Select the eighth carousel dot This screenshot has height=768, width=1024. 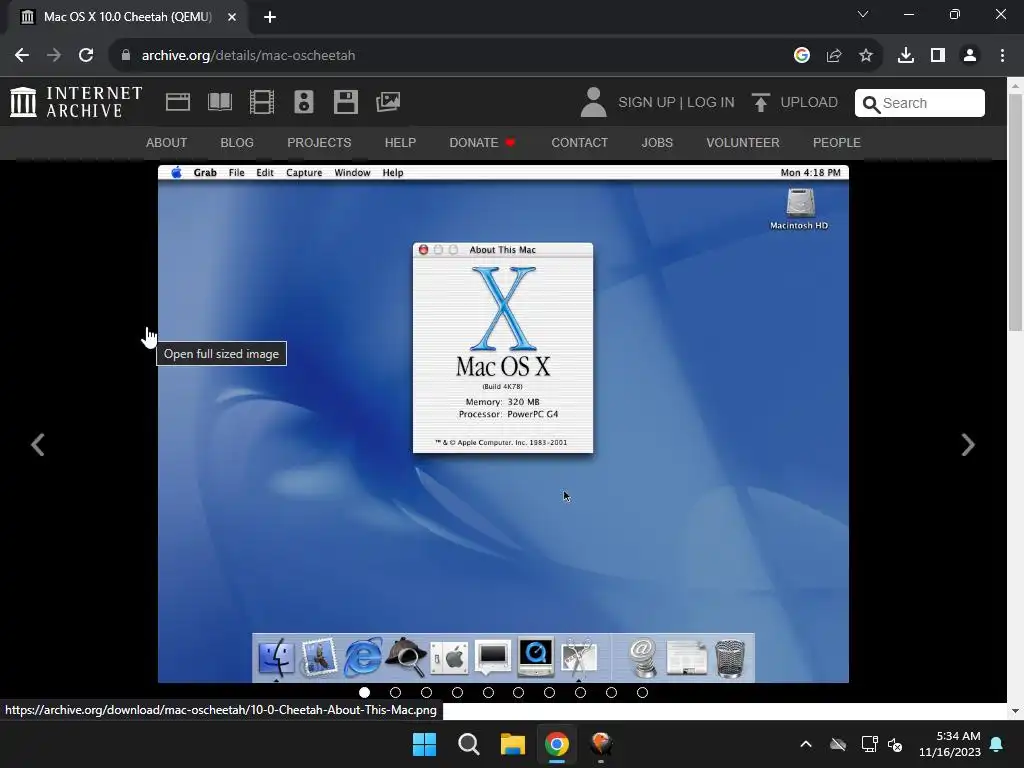click(580, 692)
